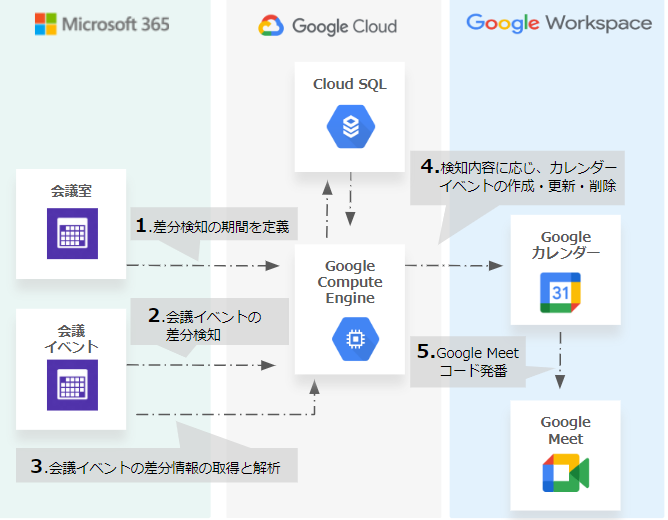The width and height of the screenshot is (668, 520).
Task: Select the Cloud SQL hexagon icon
Action: point(351,126)
